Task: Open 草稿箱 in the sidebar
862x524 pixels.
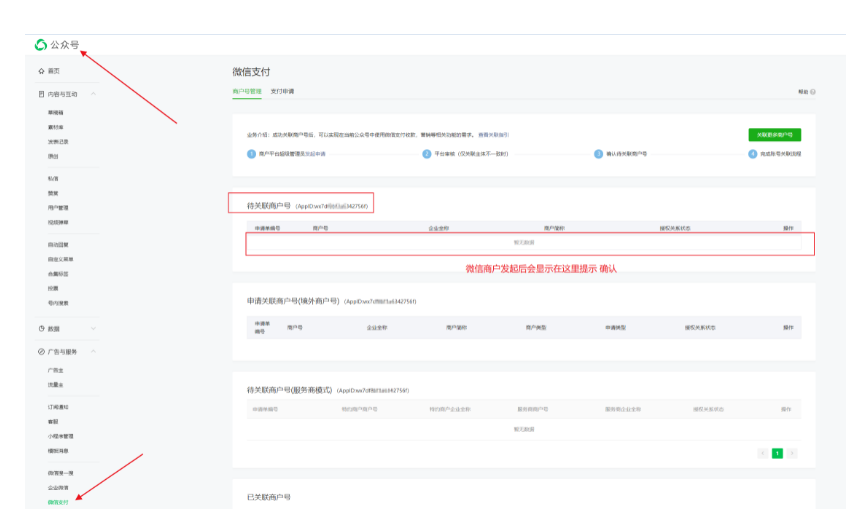Action: point(55,112)
